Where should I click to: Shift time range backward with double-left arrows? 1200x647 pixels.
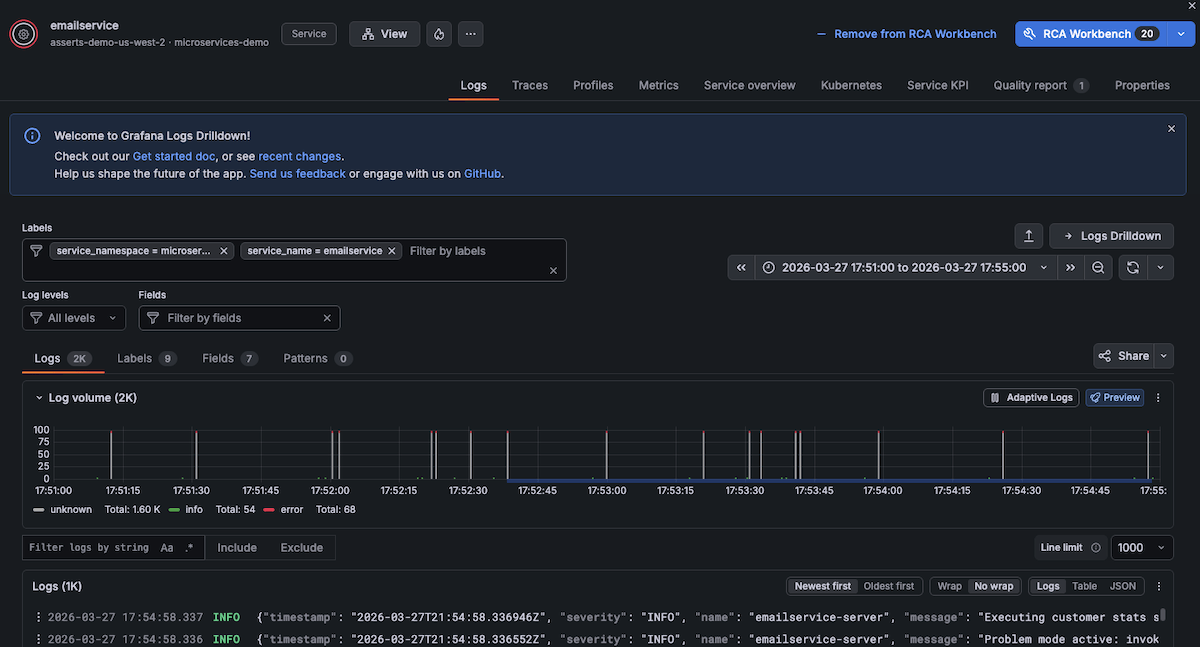click(741, 268)
